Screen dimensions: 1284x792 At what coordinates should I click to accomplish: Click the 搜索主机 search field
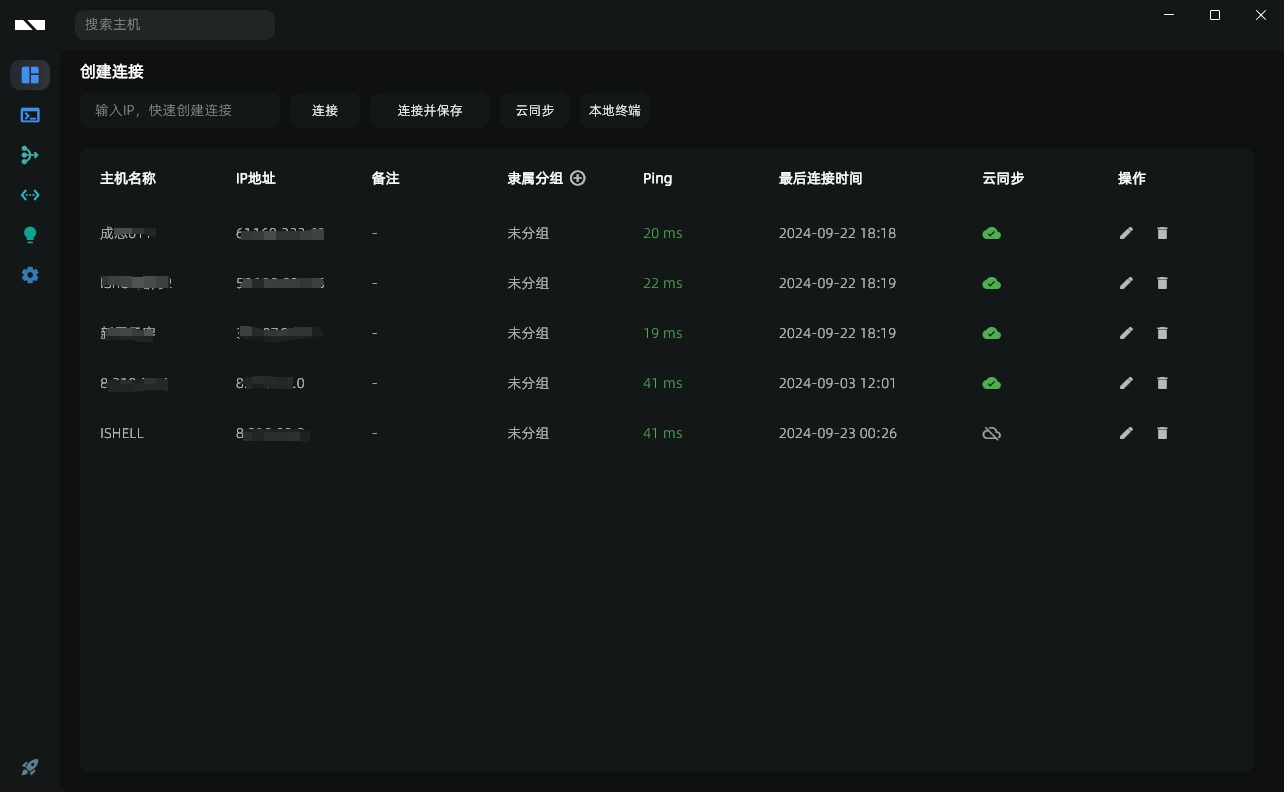[175, 24]
